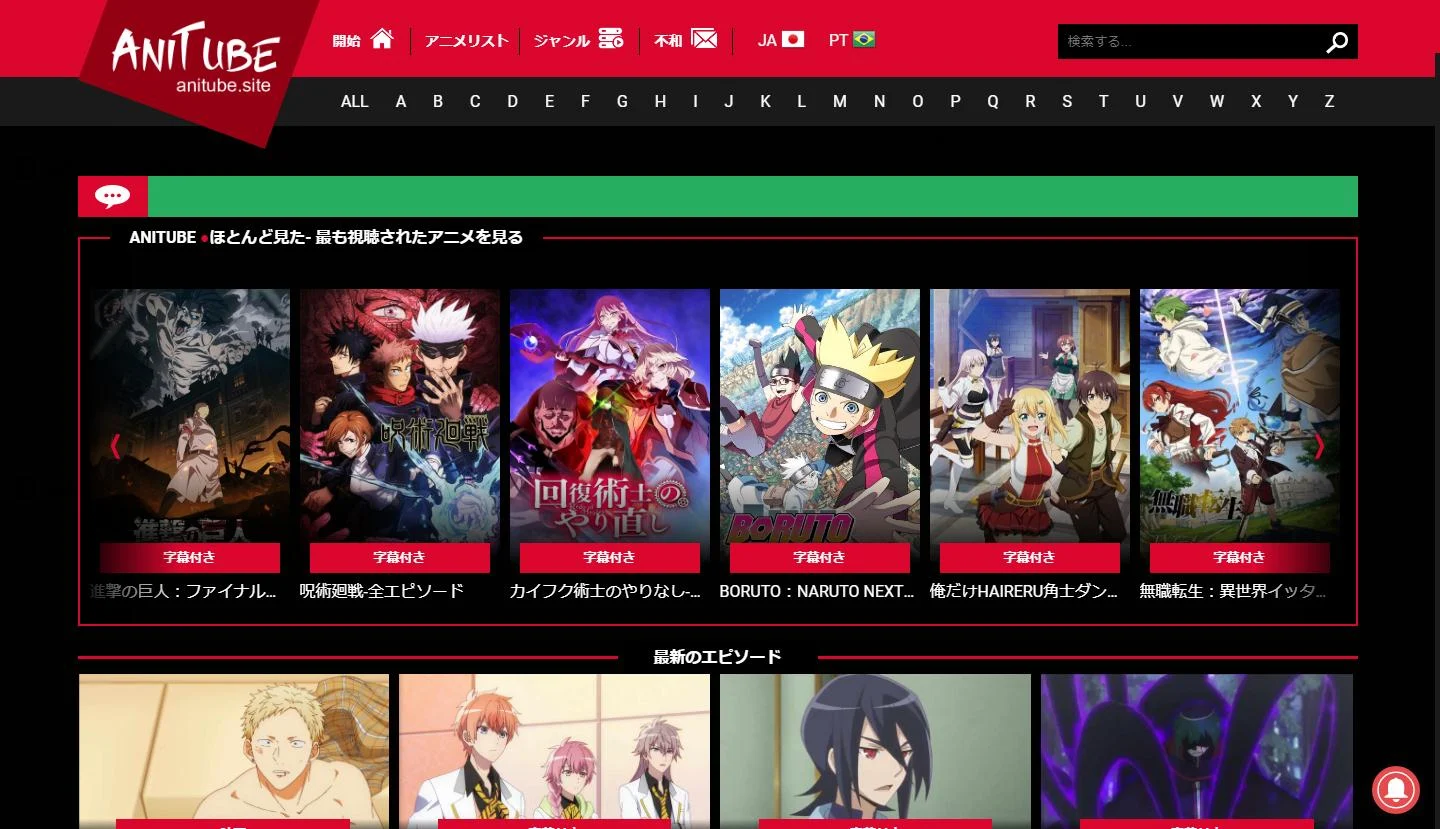Click the magnifier search icon
This screenshot has height=829, width=1440.
(x=1337, y=42)
